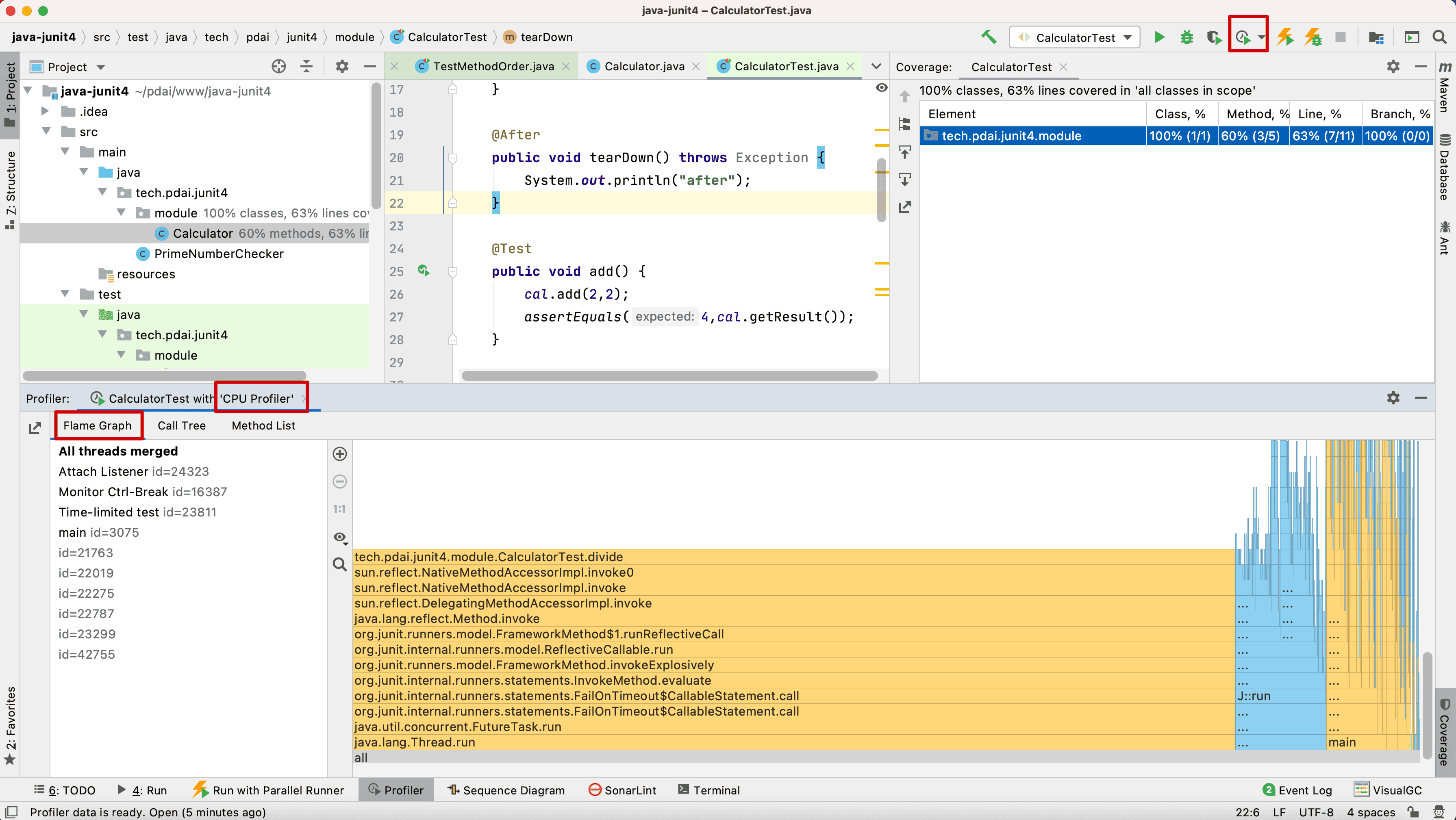Click zoom in plus icon in flame graph
The height and width of the screenshot is (820, 1456).
click(x=340, y=454)
